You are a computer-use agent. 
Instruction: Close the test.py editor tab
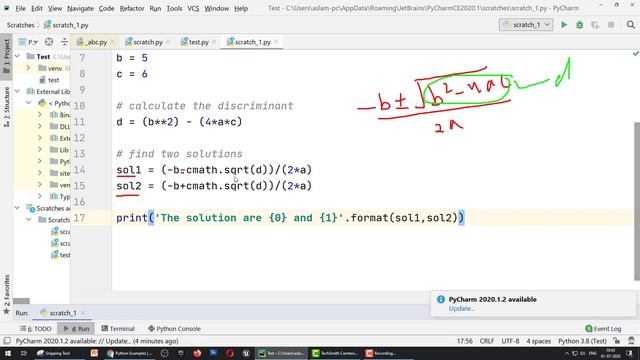click(214, 42)
